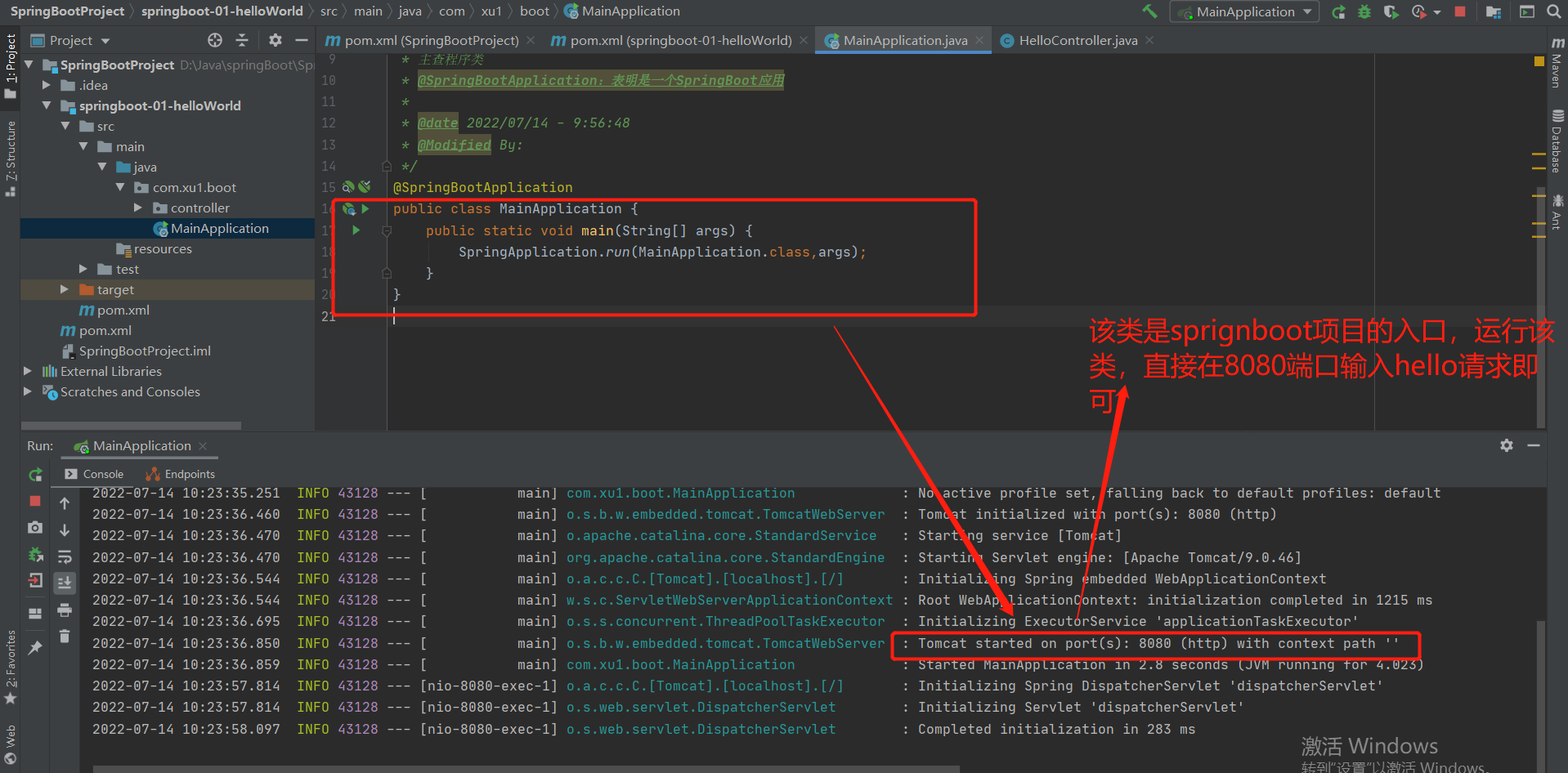
Task: Hide the Project tool window
Action: coord(302,40)
